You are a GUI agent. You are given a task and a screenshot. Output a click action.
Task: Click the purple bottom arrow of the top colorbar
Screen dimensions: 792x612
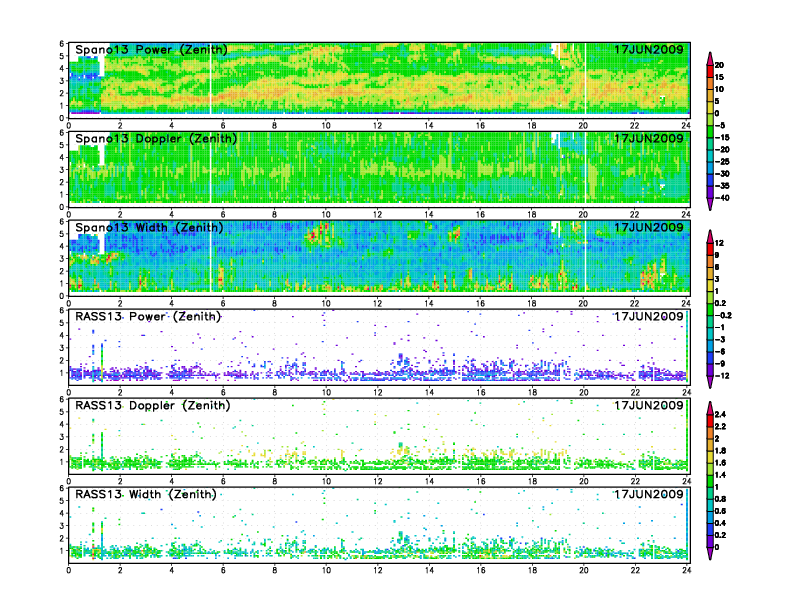tap(710, 204)
